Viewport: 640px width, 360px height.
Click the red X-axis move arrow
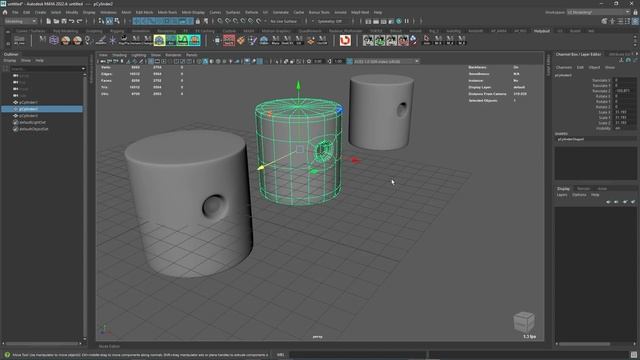pos(356,160)
